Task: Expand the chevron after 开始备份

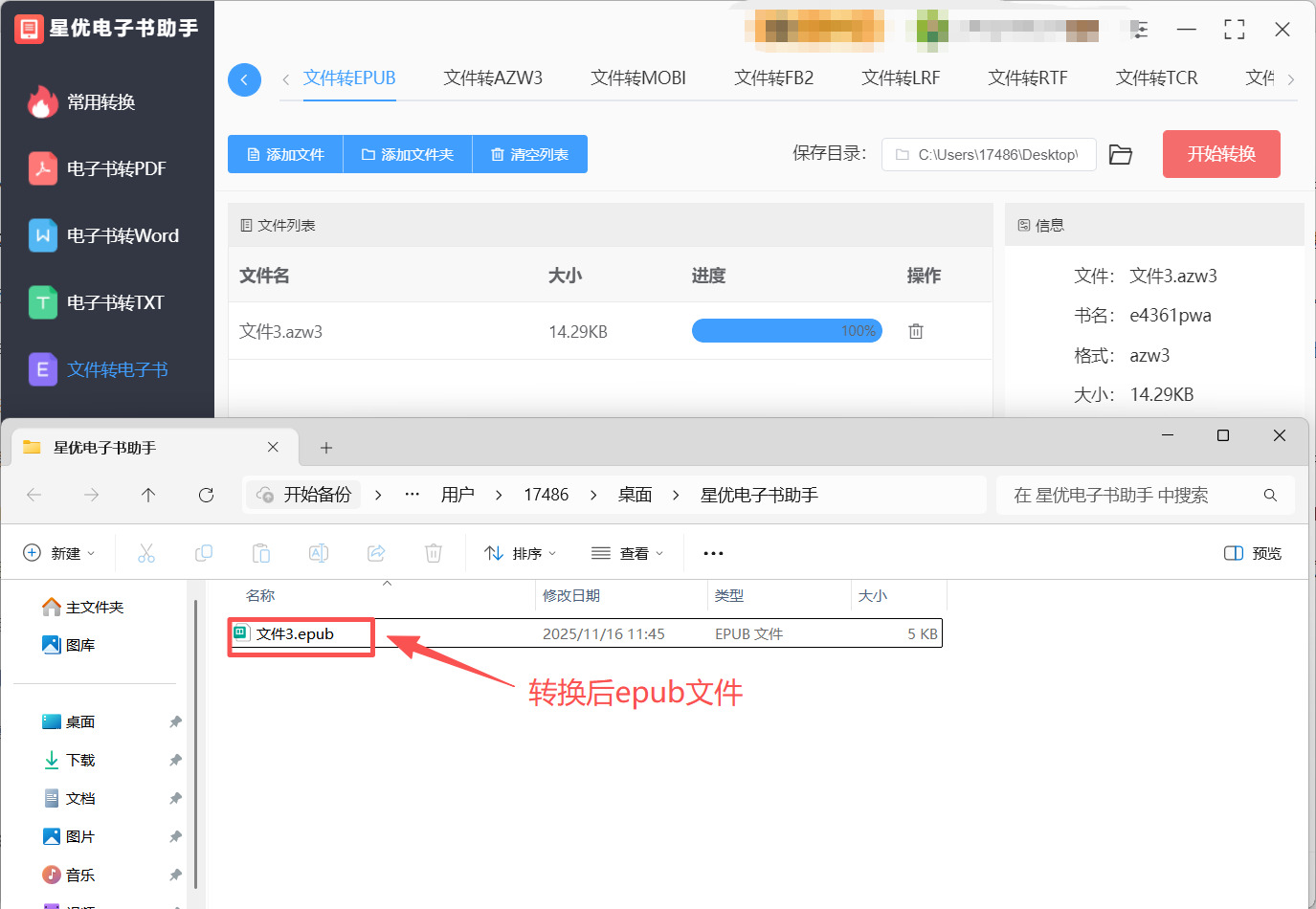Action: coord(378,495)
